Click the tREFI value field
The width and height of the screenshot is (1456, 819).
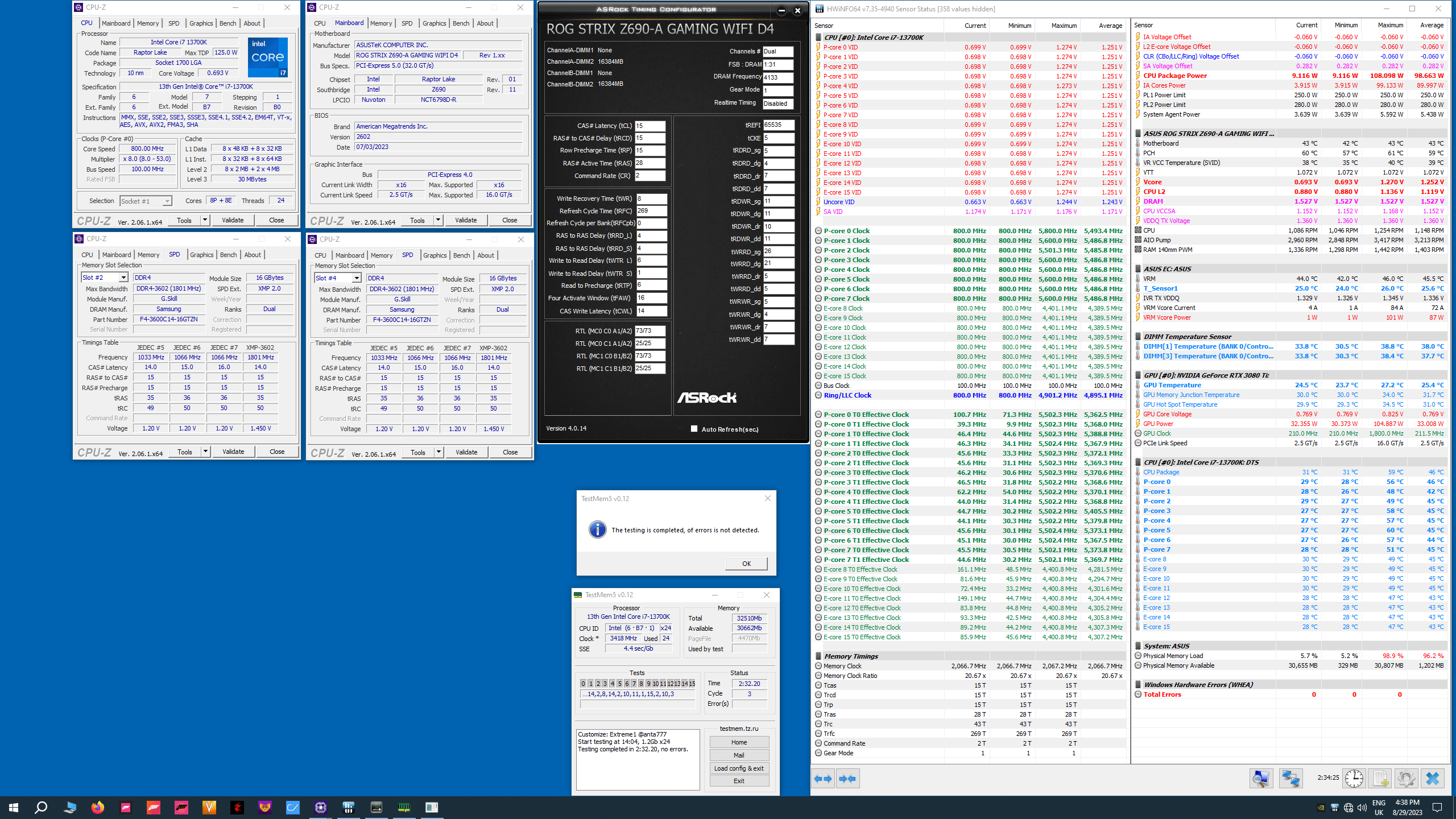pyautogui.click(x=779, y=125)
